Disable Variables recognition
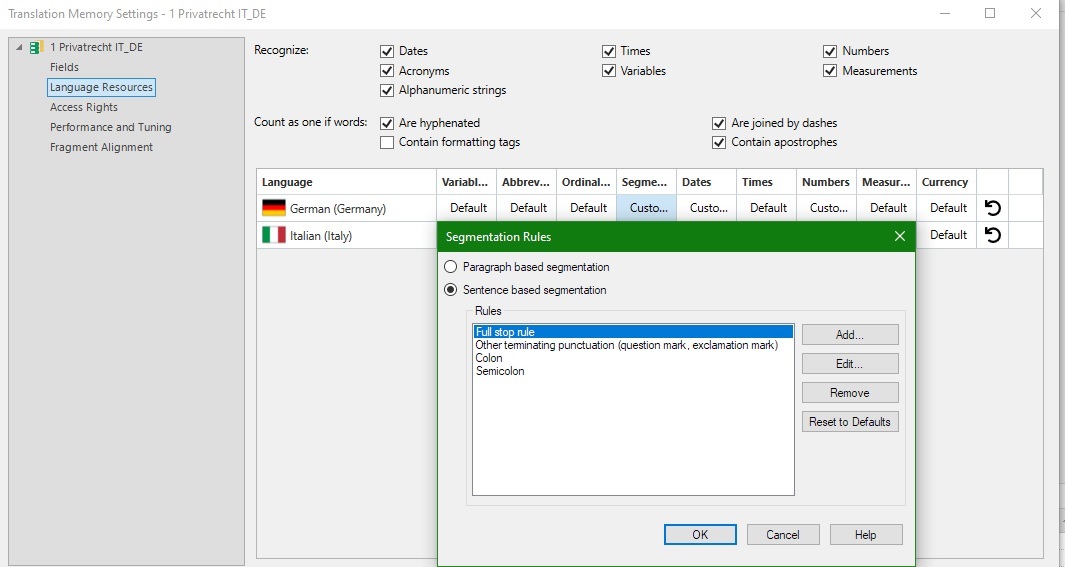 pyautogui.click(x=609, y=71)
